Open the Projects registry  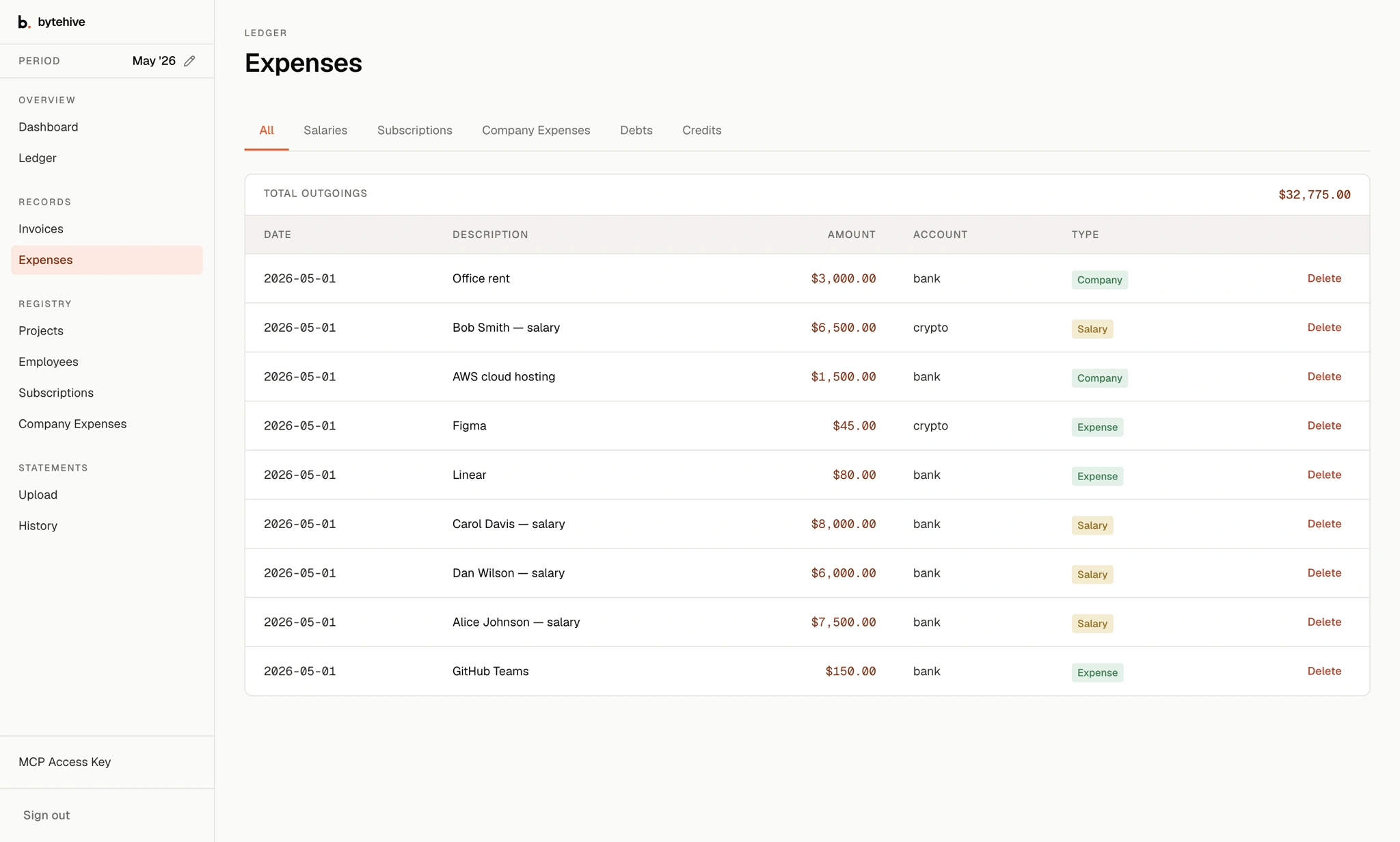(41, 331)
